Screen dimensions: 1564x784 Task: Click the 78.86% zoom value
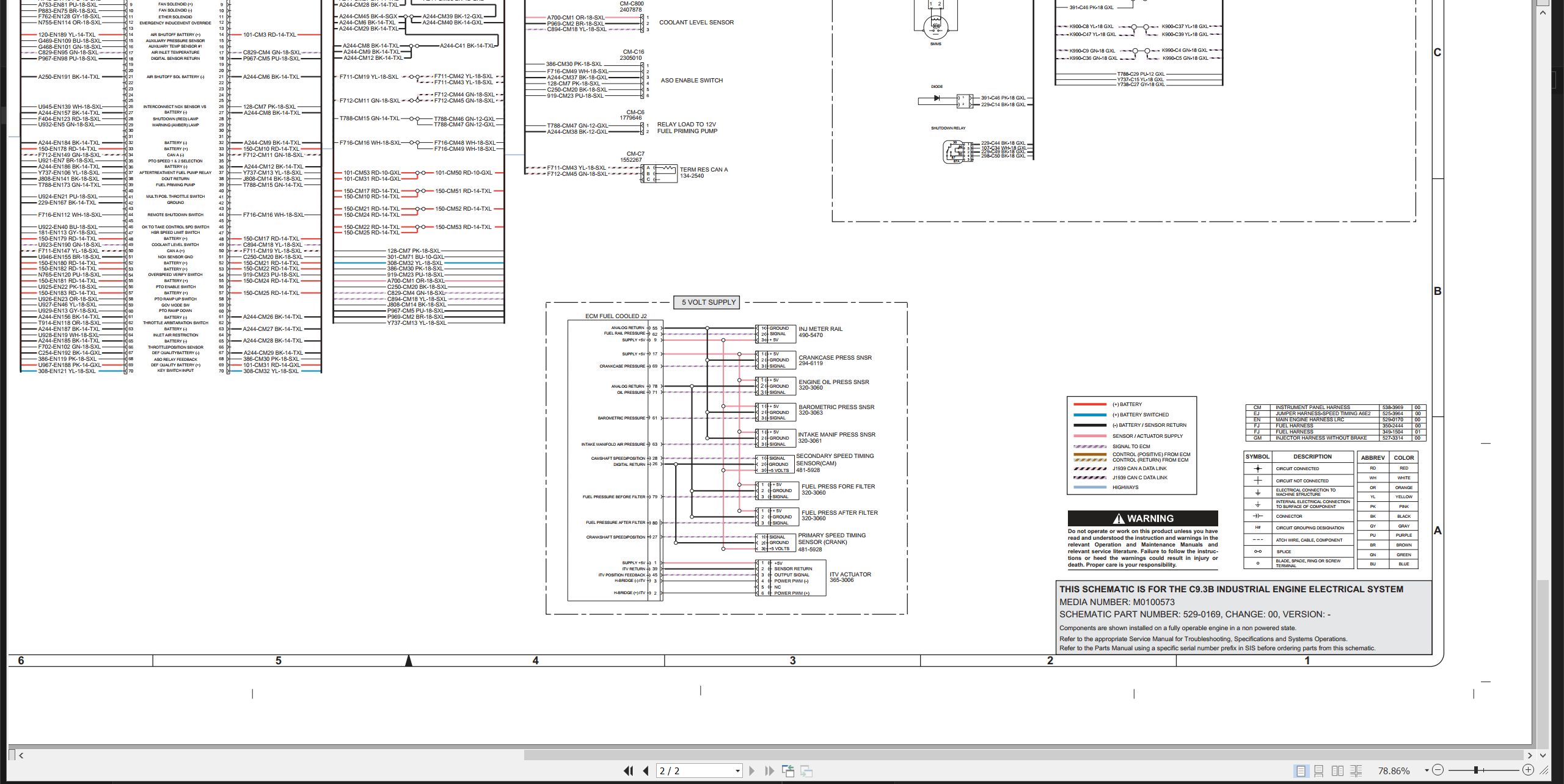click(1394, 771)
